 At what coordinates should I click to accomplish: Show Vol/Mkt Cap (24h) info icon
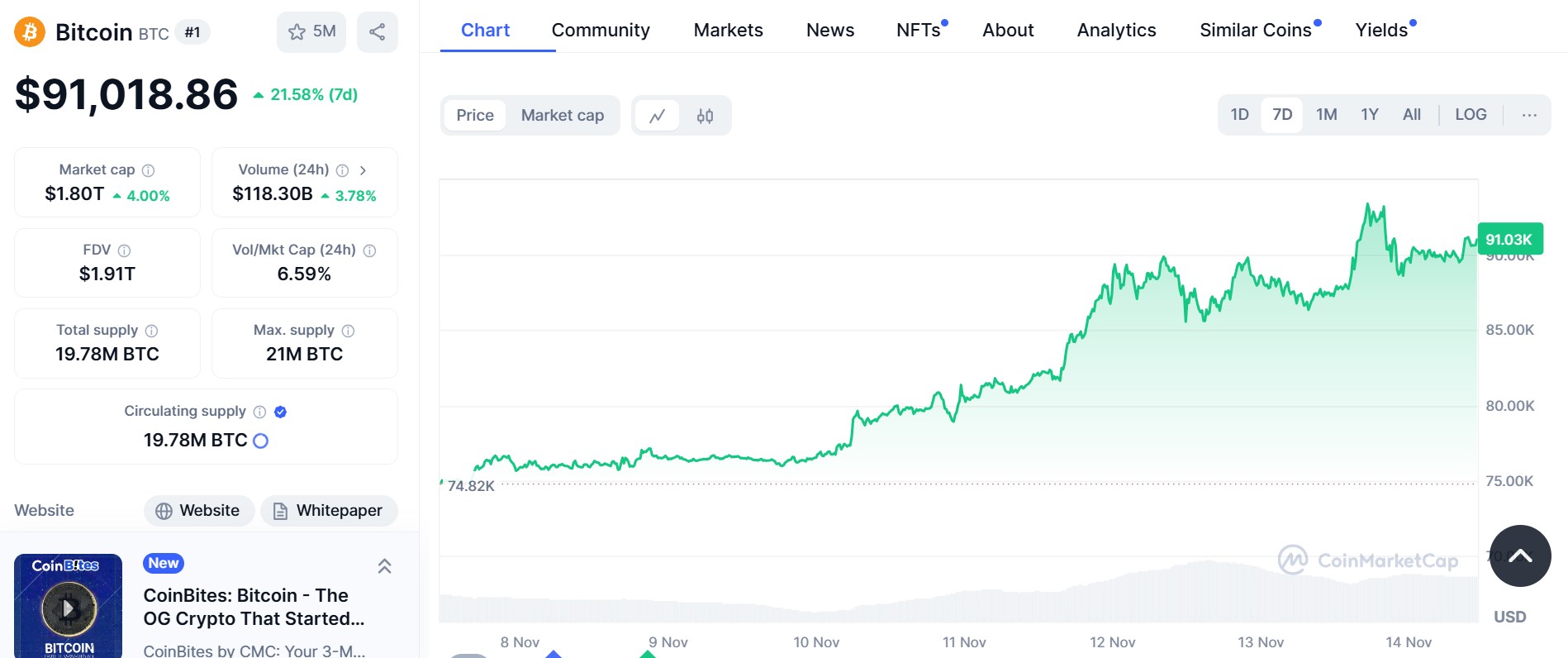(x=369, y=250)
